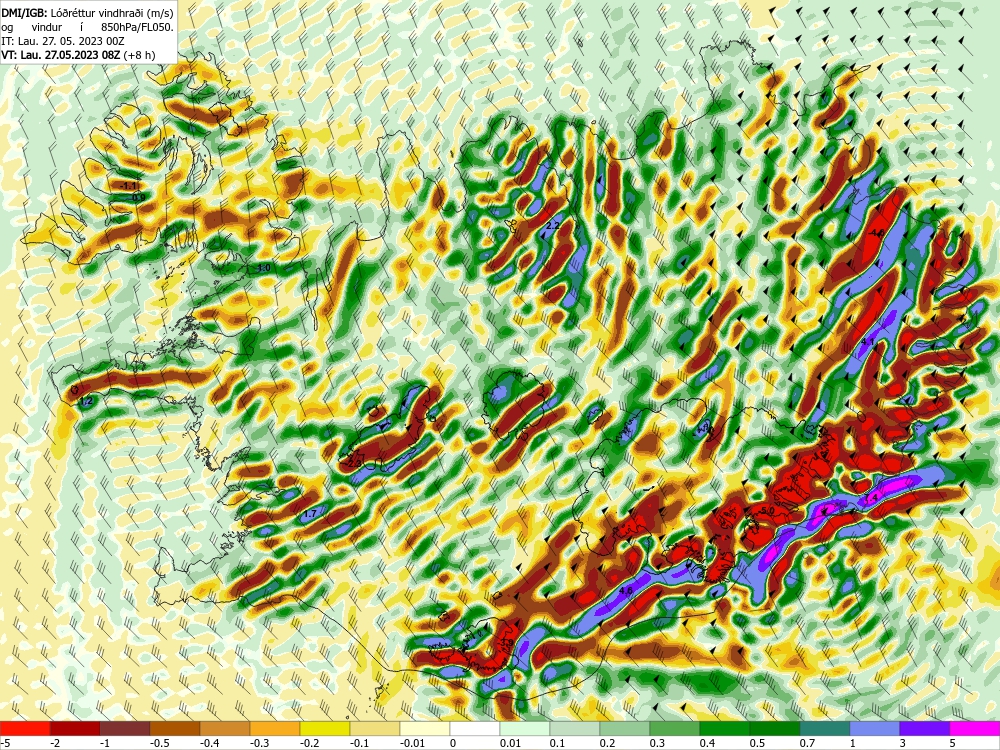
Task: Select the '2.2' value label in the north
Action: tap(553, 226)
